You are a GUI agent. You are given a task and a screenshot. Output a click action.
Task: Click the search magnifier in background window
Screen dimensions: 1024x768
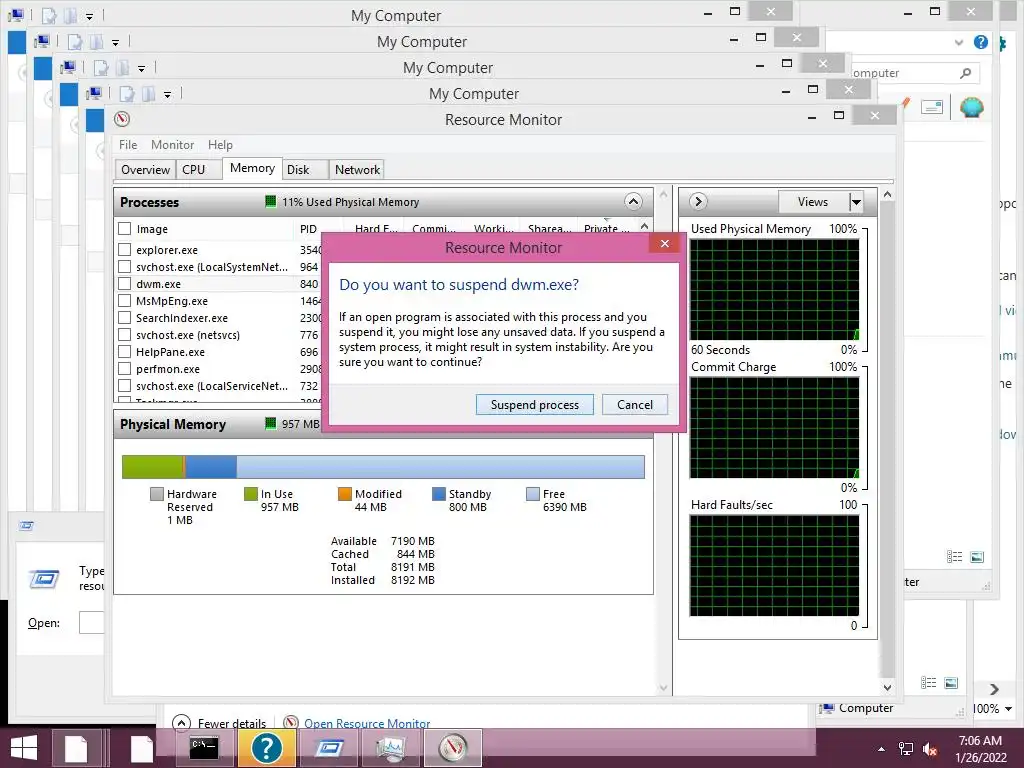pos(965,73)
